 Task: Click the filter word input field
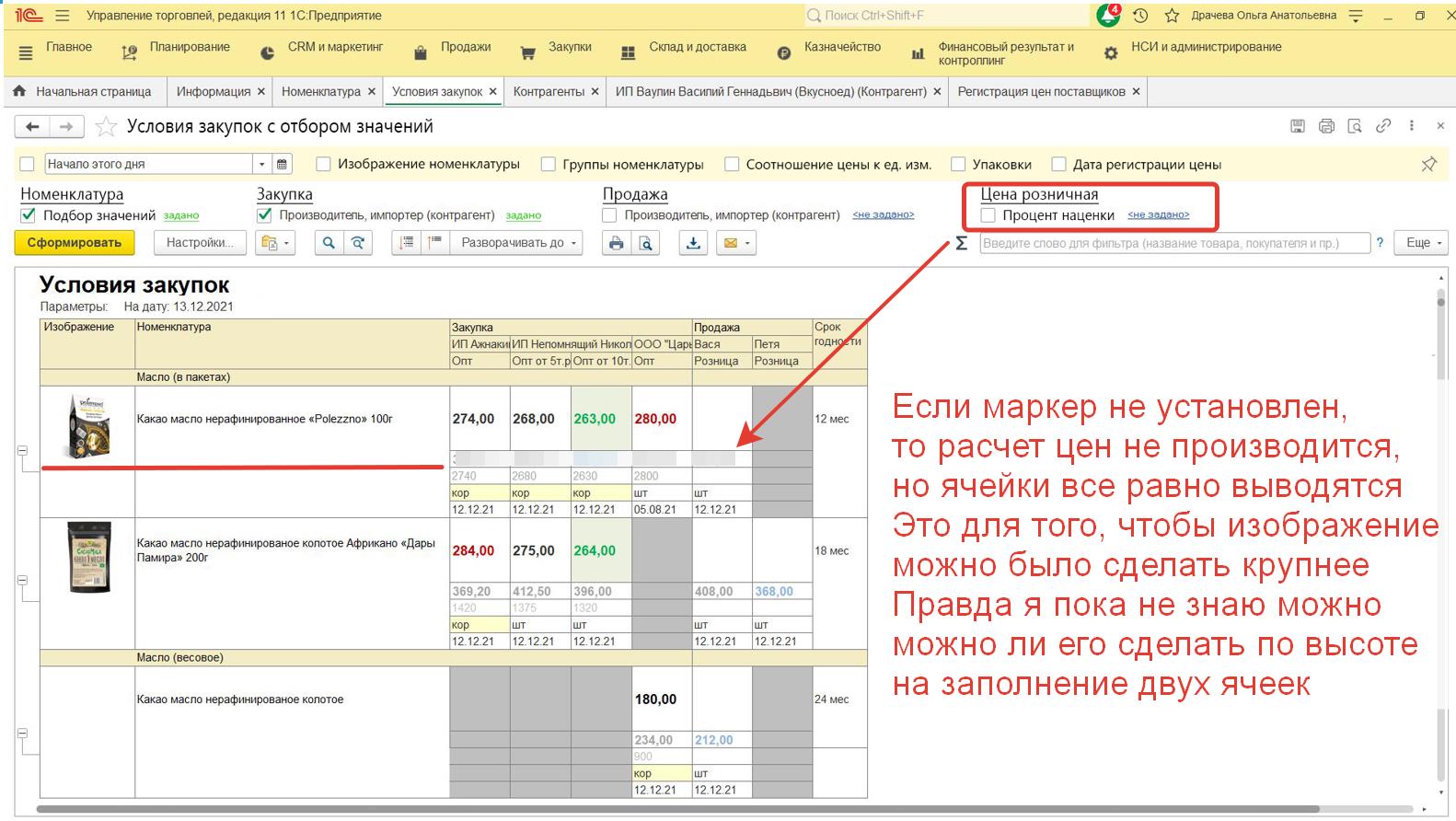(x=1173, y=243)
